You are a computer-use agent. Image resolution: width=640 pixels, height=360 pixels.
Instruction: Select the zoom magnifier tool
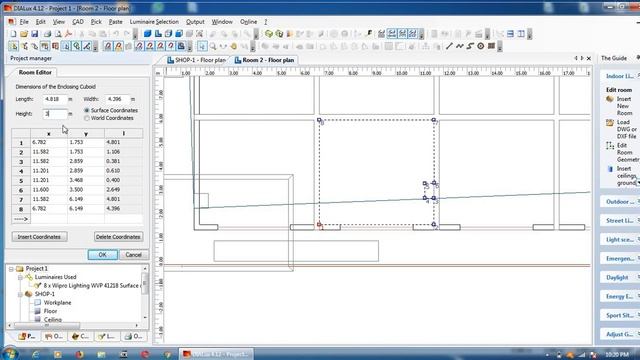[x=213, y=47]
